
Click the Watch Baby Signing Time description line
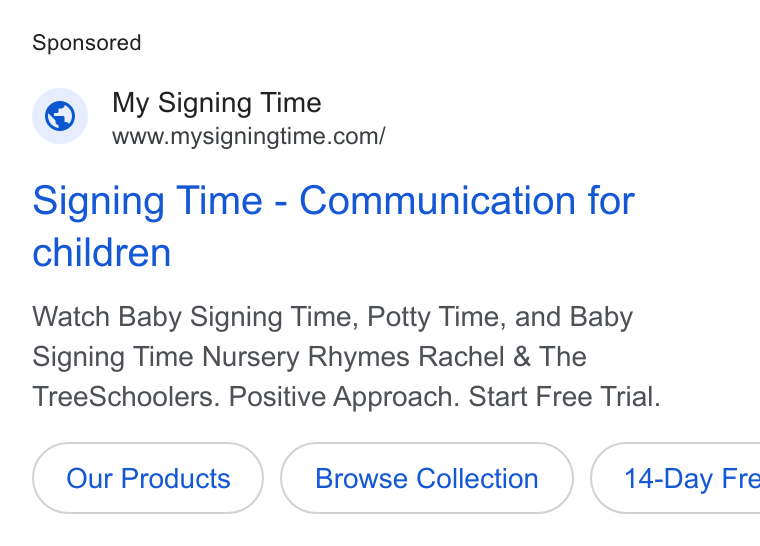point(332,317)
